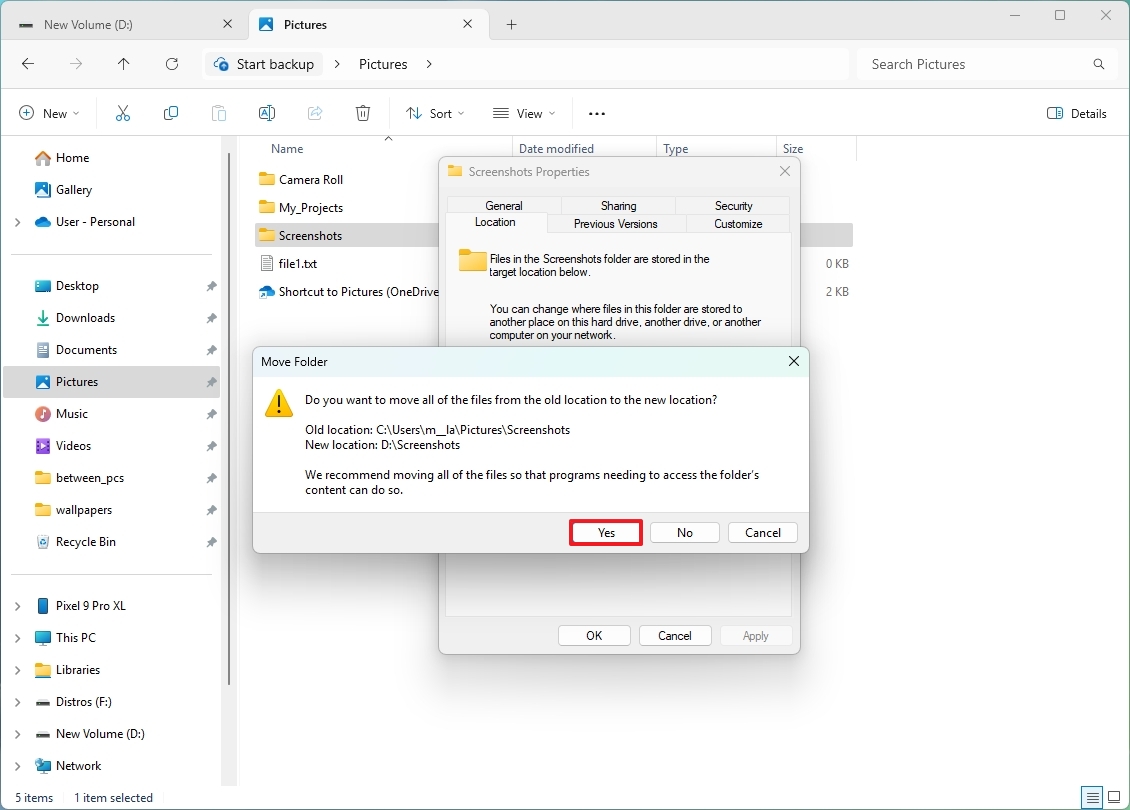
Task: Click the Paste clipboard icon
Action: [218, 113]
